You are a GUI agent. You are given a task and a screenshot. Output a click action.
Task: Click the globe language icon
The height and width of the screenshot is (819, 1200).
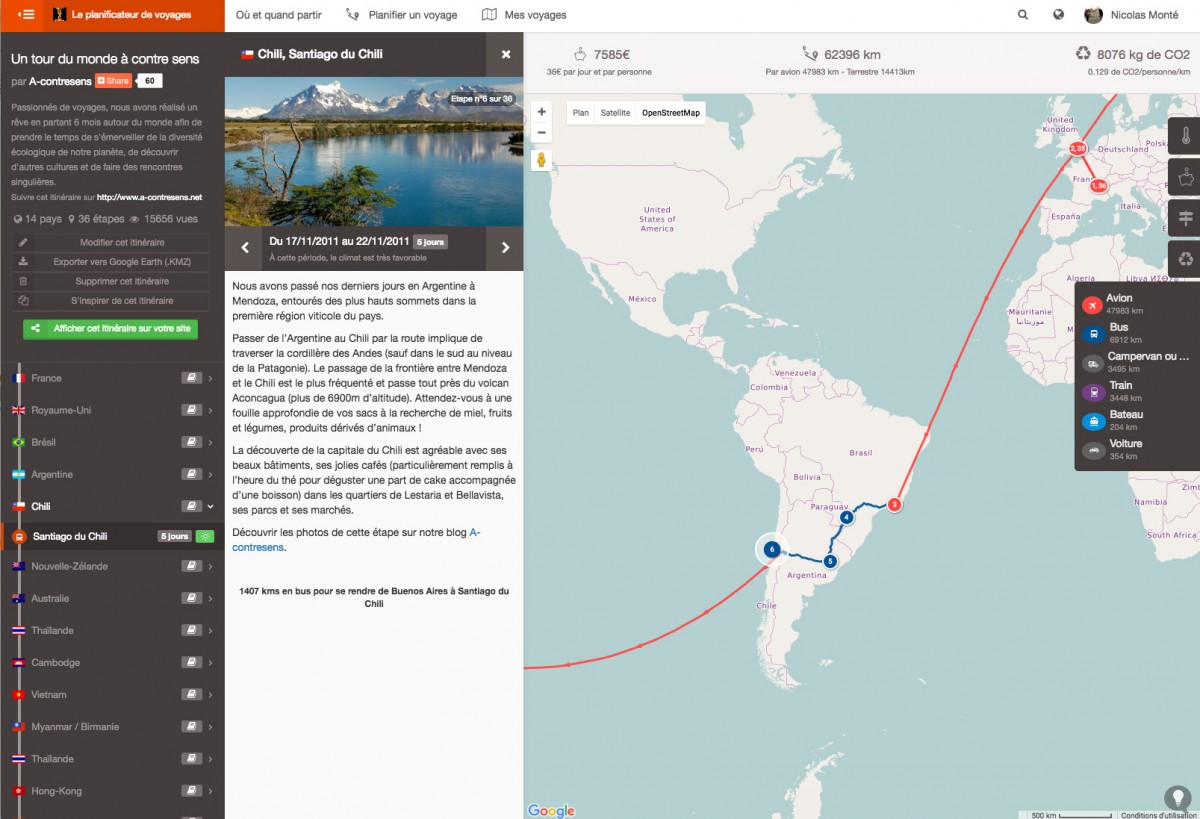[1059, 15]
